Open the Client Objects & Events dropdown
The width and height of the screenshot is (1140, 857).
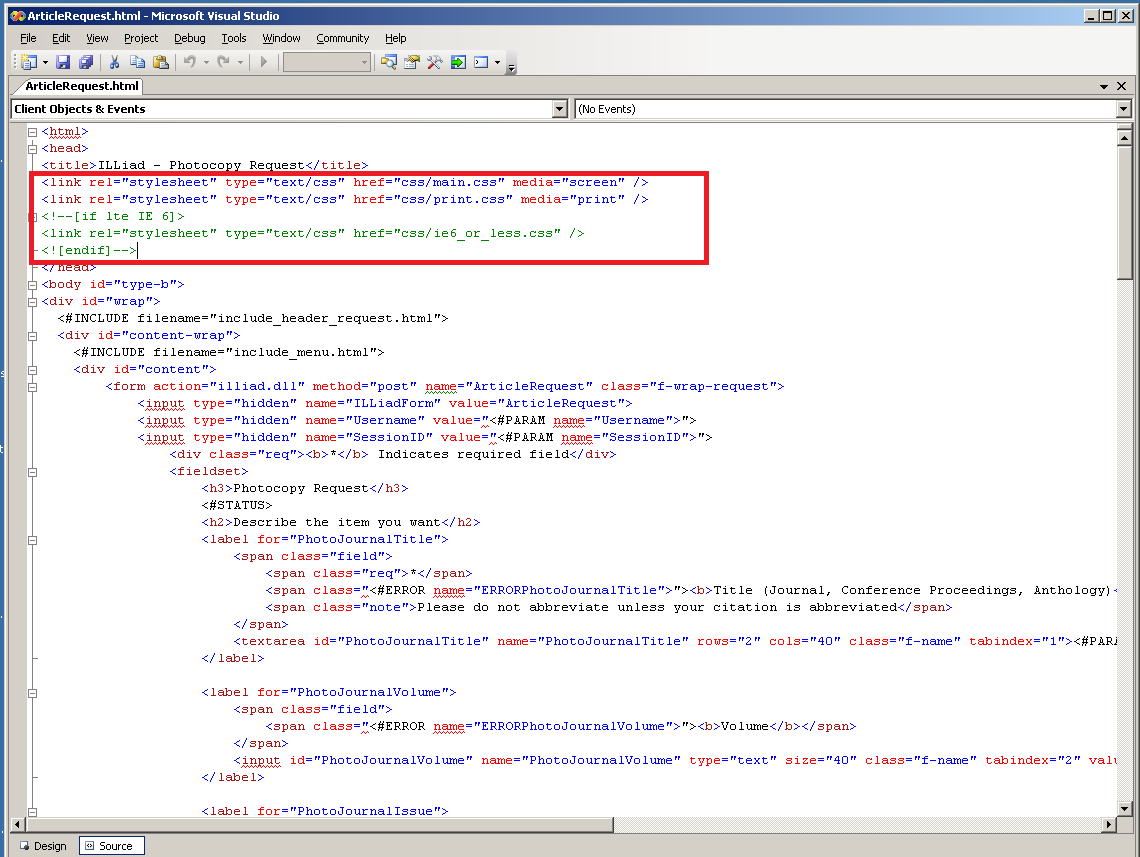(560, 109)
